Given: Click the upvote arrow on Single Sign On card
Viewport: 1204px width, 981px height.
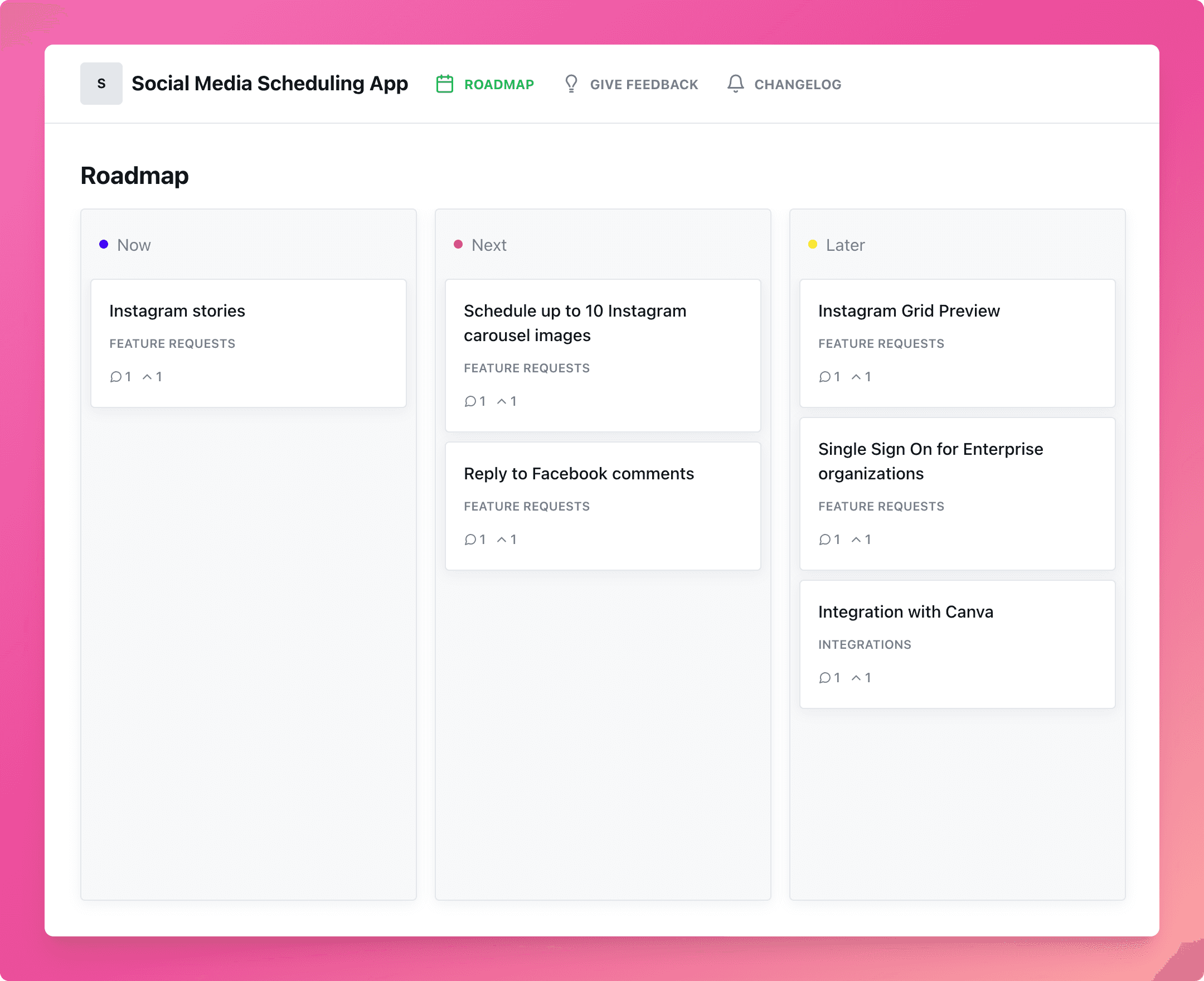Looking at the screenshot, I should coord(856,539).
